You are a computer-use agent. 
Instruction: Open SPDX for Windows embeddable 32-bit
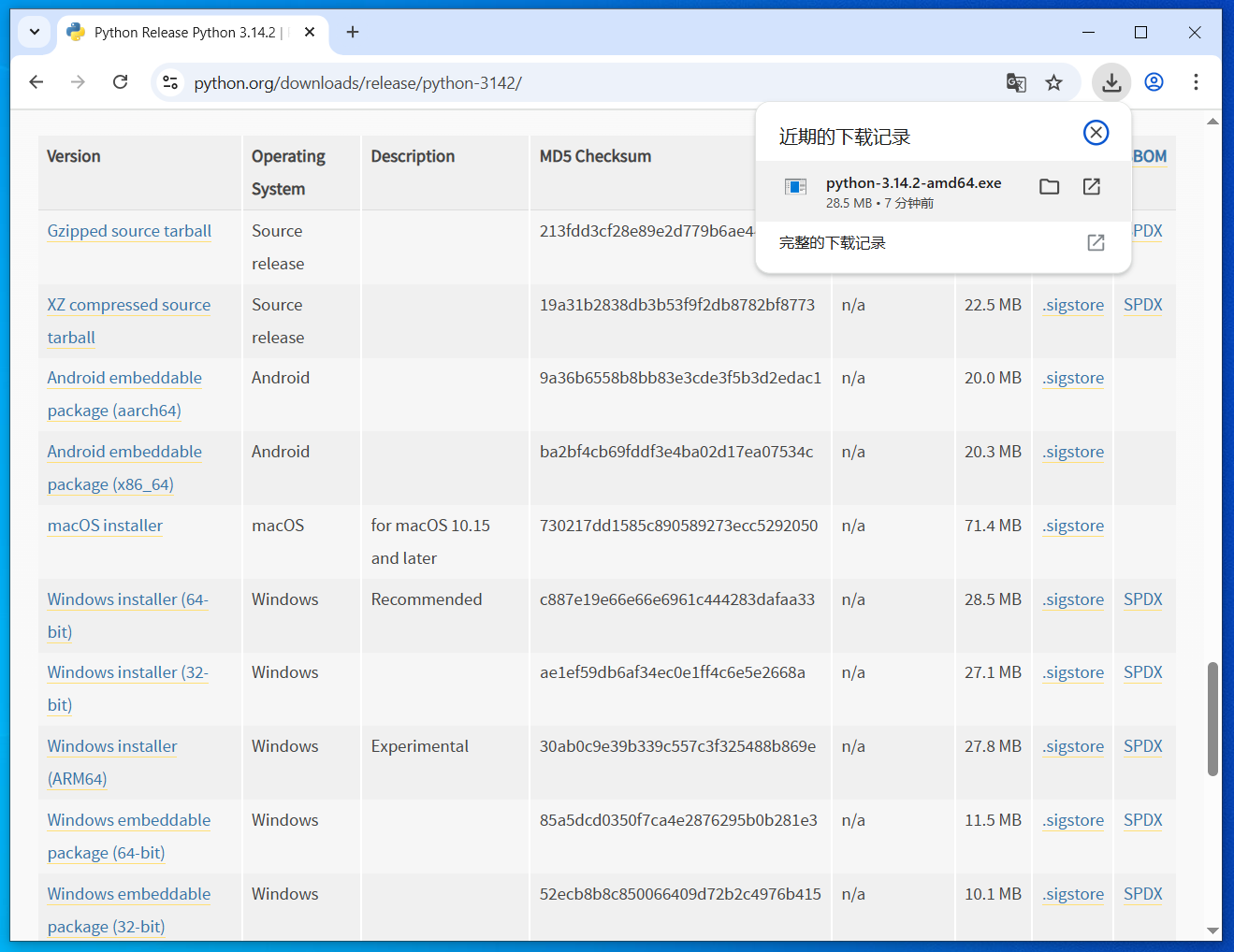coord(1143,894)
